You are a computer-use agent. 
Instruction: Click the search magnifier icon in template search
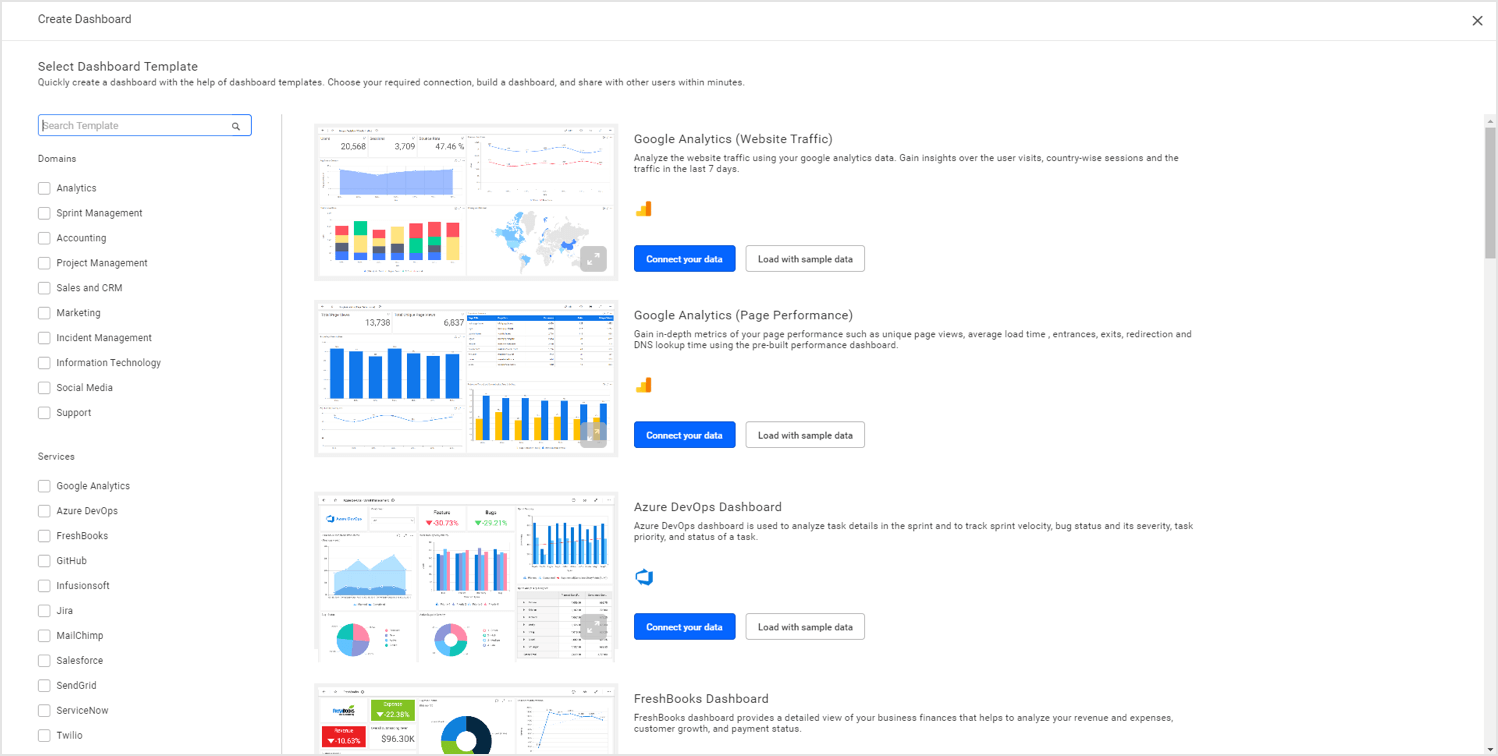click(x=236, y=126)
